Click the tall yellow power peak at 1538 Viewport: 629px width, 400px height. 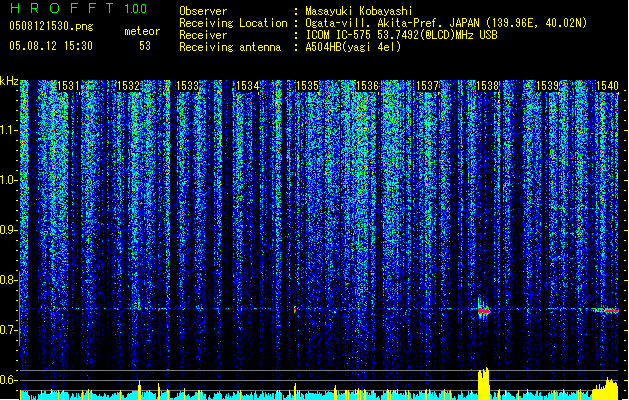[484, 384]
